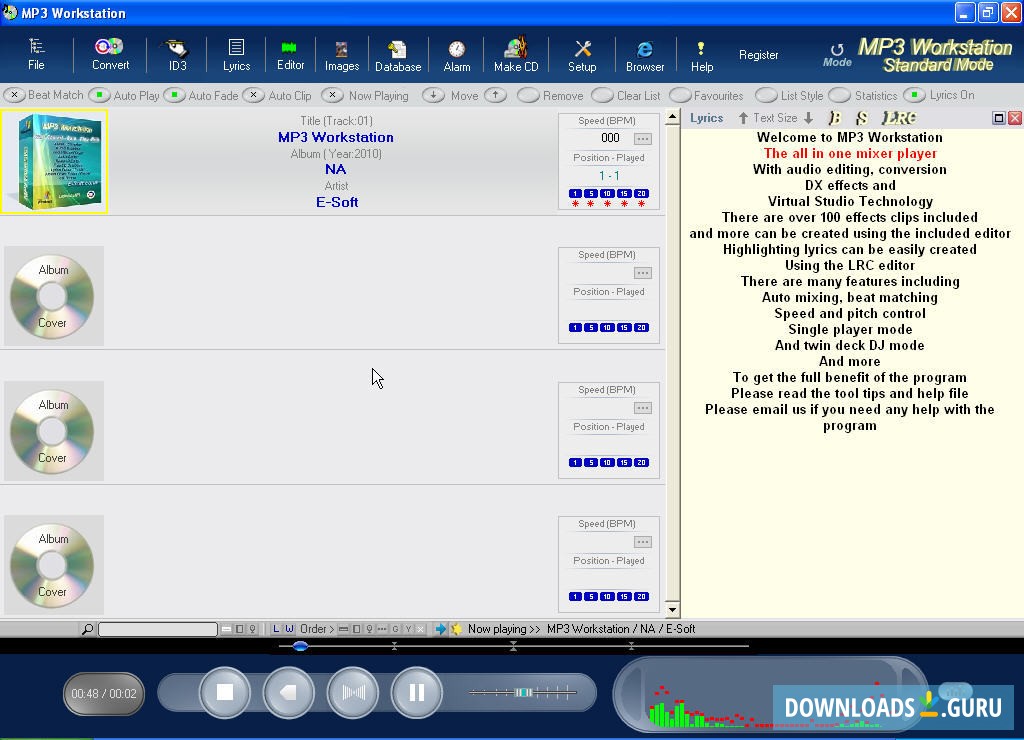
Task: Open the Lyrics tool in top toolbar
Action: click(x=236, y=55)
